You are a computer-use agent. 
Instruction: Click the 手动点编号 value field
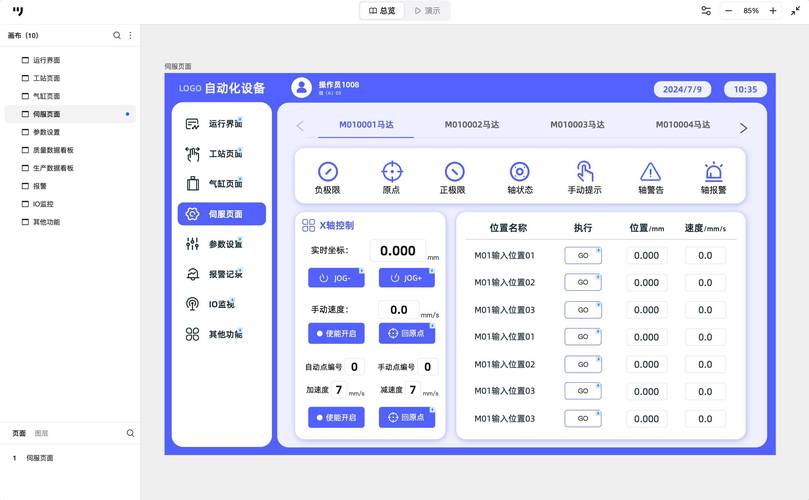pyautogui.click(x=428, y=366)
